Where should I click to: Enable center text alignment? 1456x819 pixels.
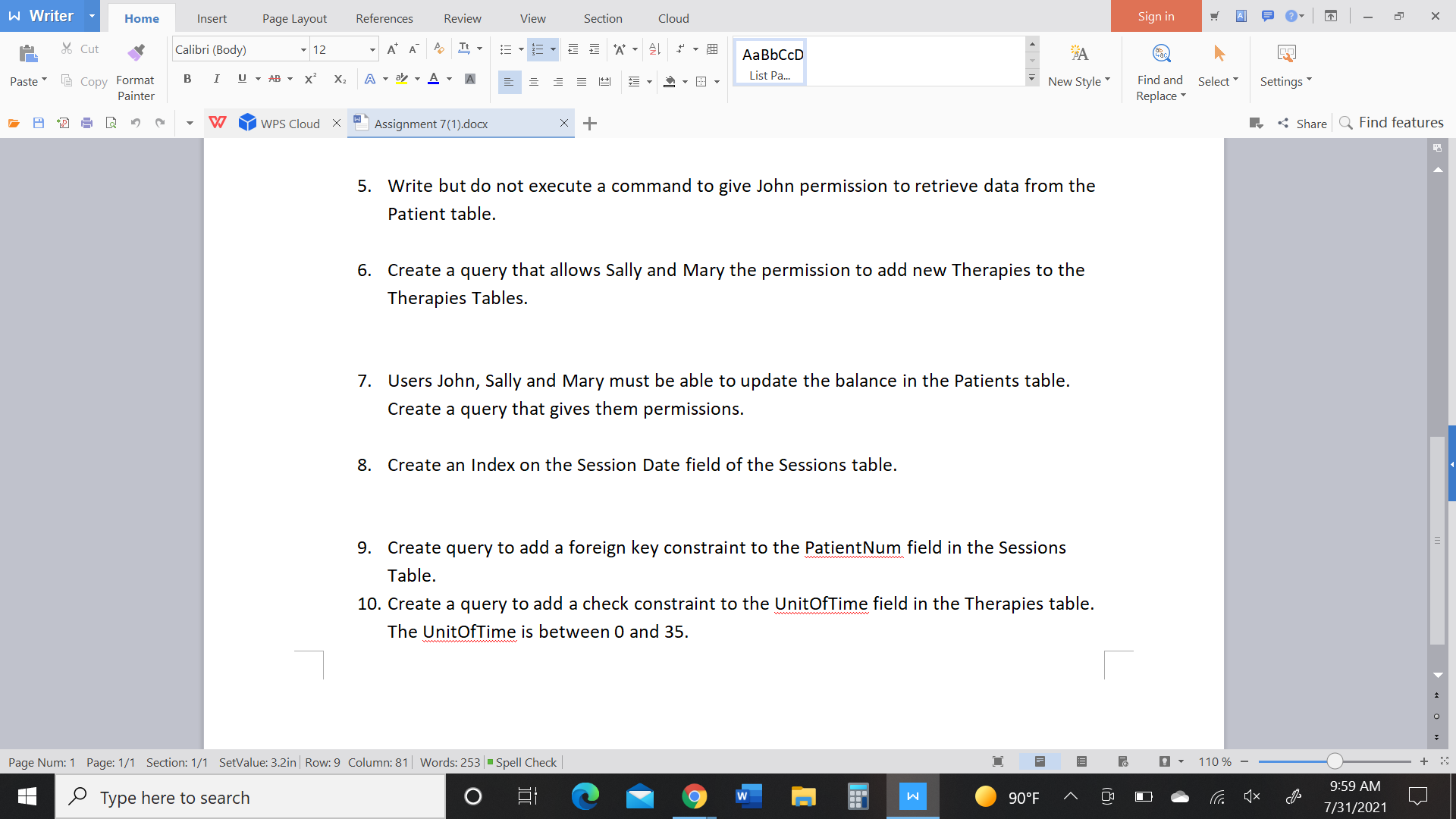(534, 82)
